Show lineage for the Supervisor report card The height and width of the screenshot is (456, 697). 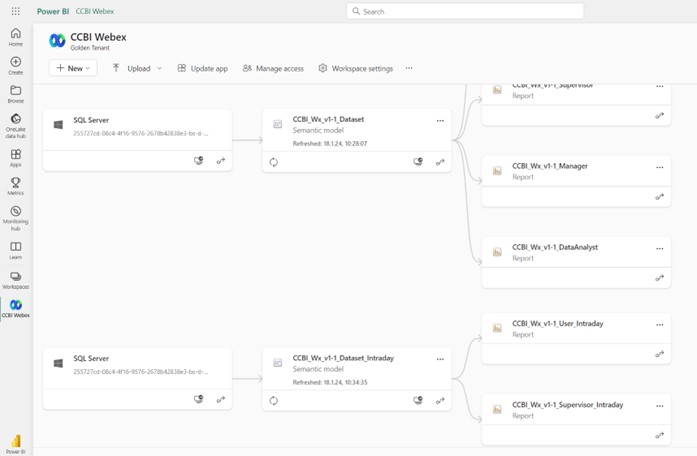click(x=660, y=116)
